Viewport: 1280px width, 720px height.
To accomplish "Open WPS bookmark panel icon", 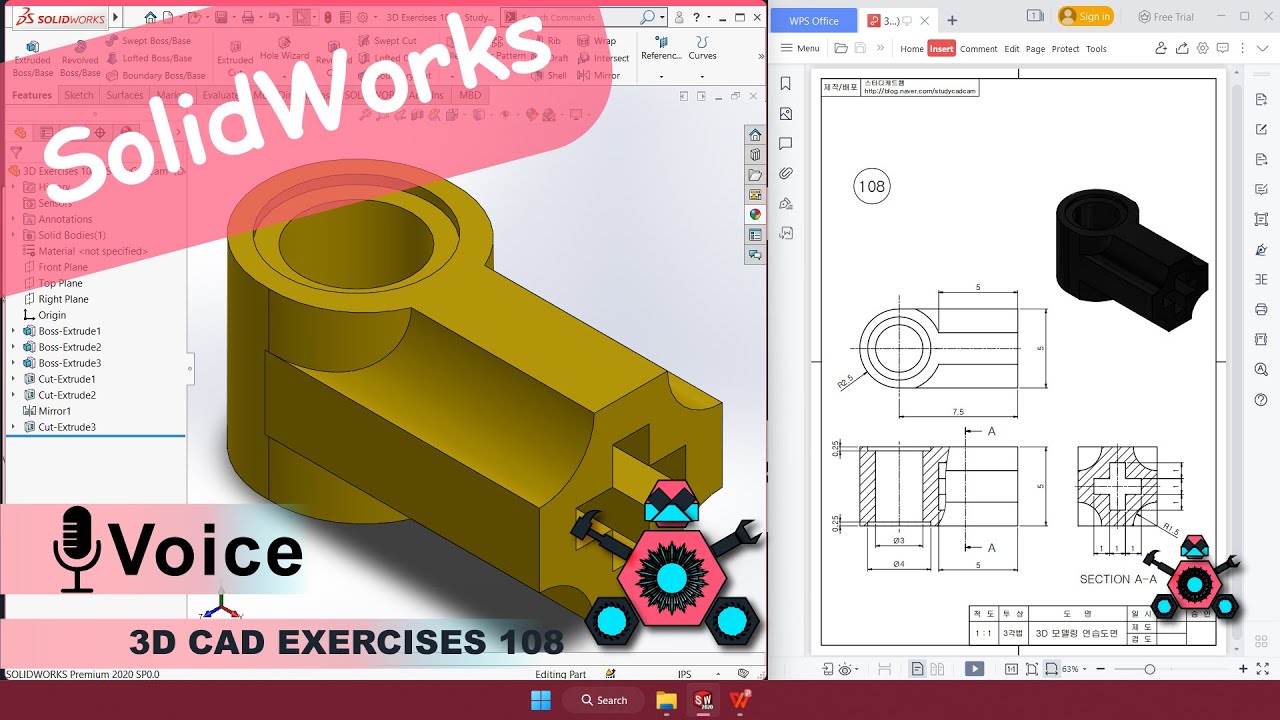I will (x=786, y=84).
